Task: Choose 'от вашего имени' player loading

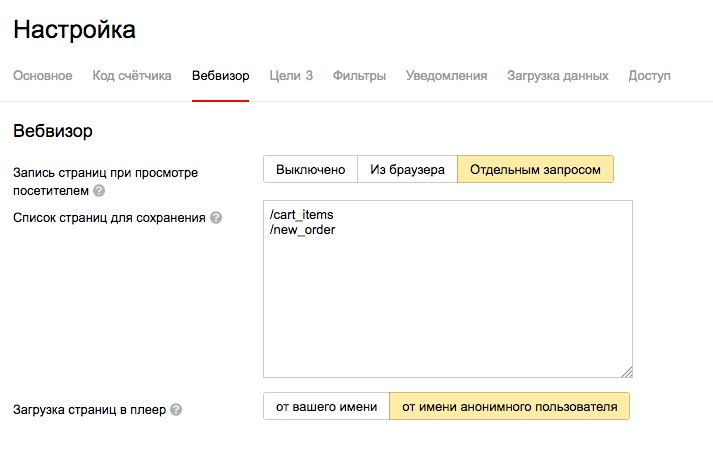Action: (x=326, y=406)
